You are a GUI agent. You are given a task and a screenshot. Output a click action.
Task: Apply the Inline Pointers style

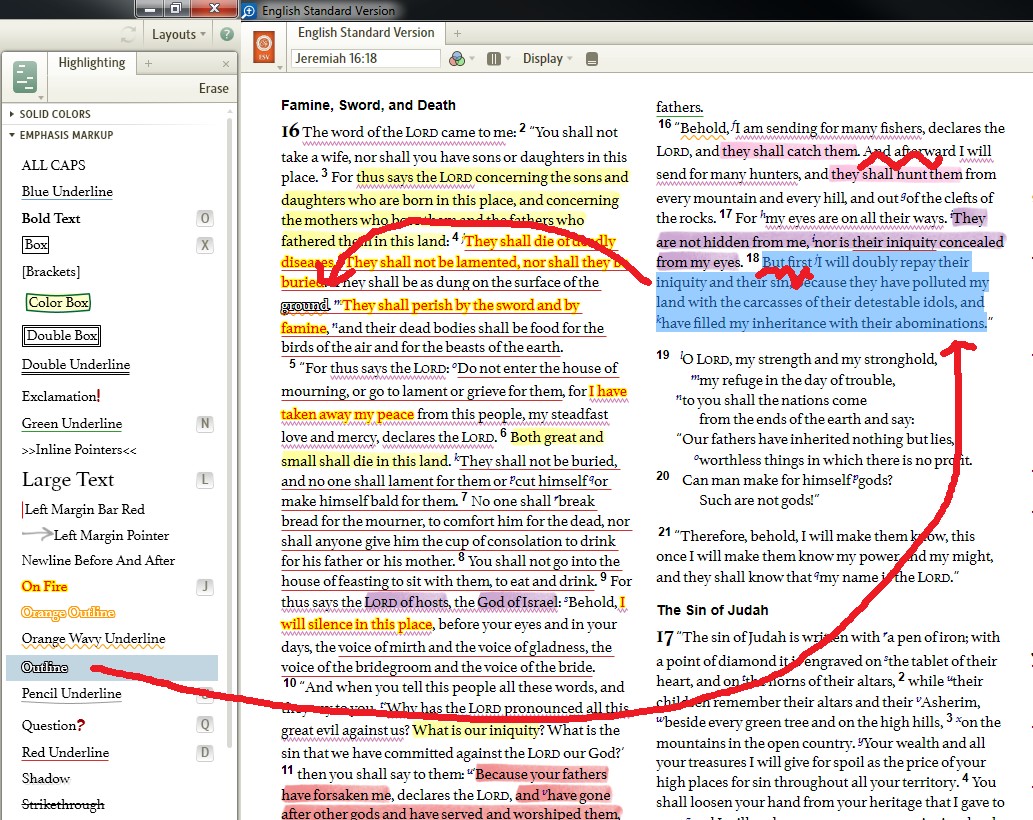(79, 450)
